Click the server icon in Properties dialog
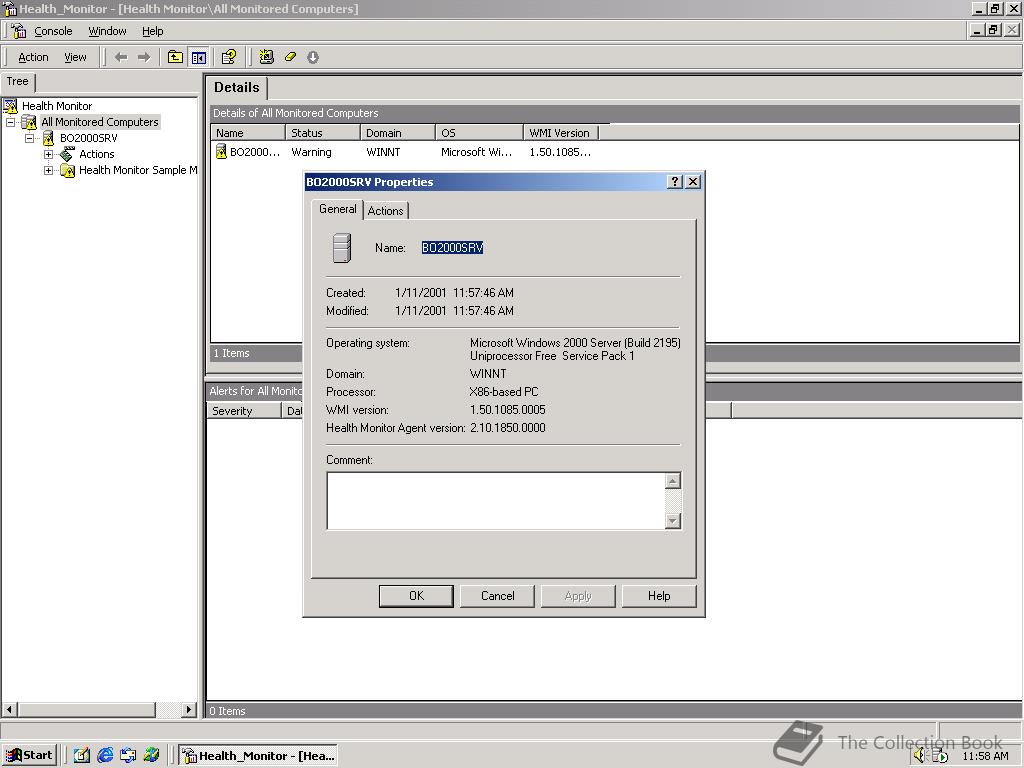This screenshot has height=768, width=1024. pos(342,248)
